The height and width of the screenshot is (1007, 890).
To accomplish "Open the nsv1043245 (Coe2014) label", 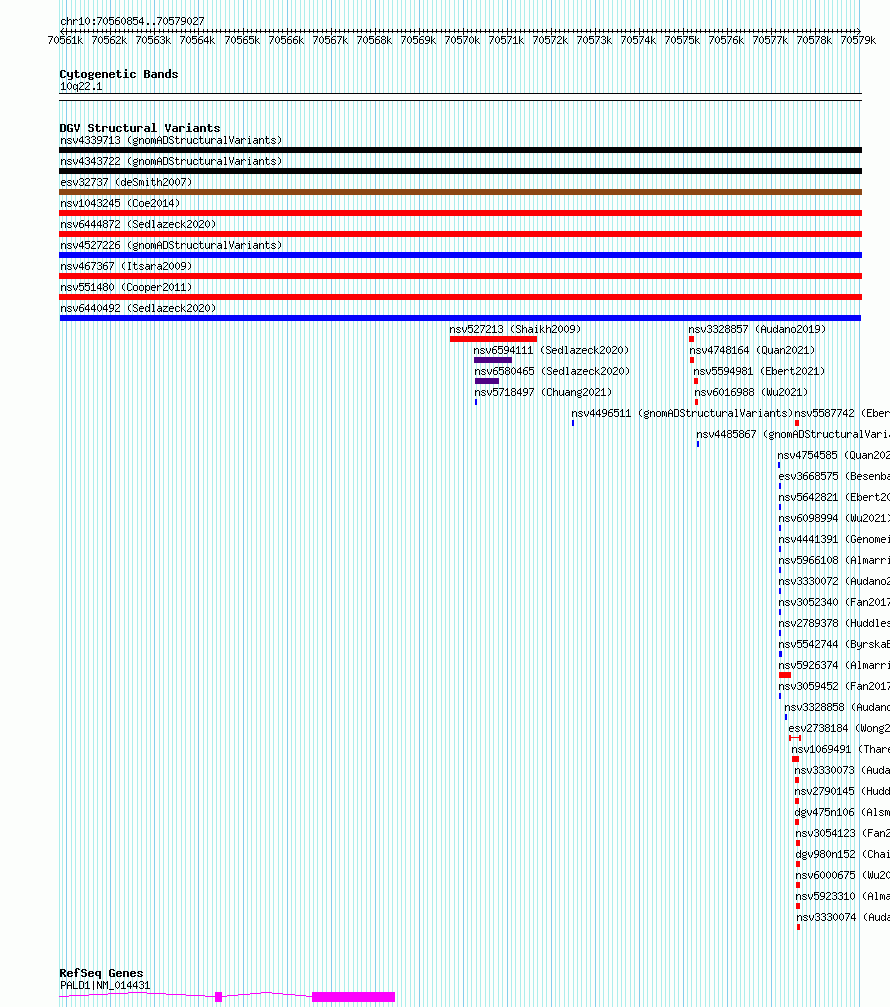I will 120,203.
